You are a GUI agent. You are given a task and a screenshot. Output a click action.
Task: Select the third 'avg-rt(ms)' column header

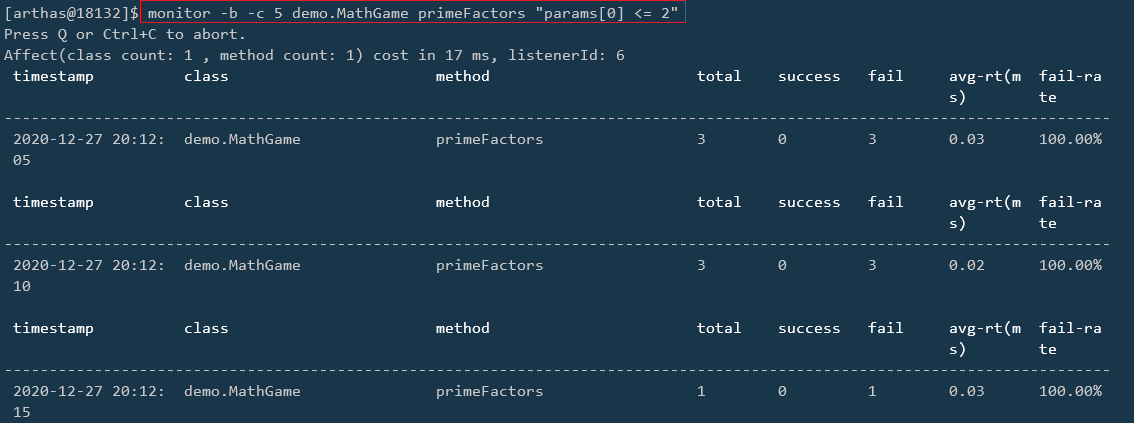985,338
